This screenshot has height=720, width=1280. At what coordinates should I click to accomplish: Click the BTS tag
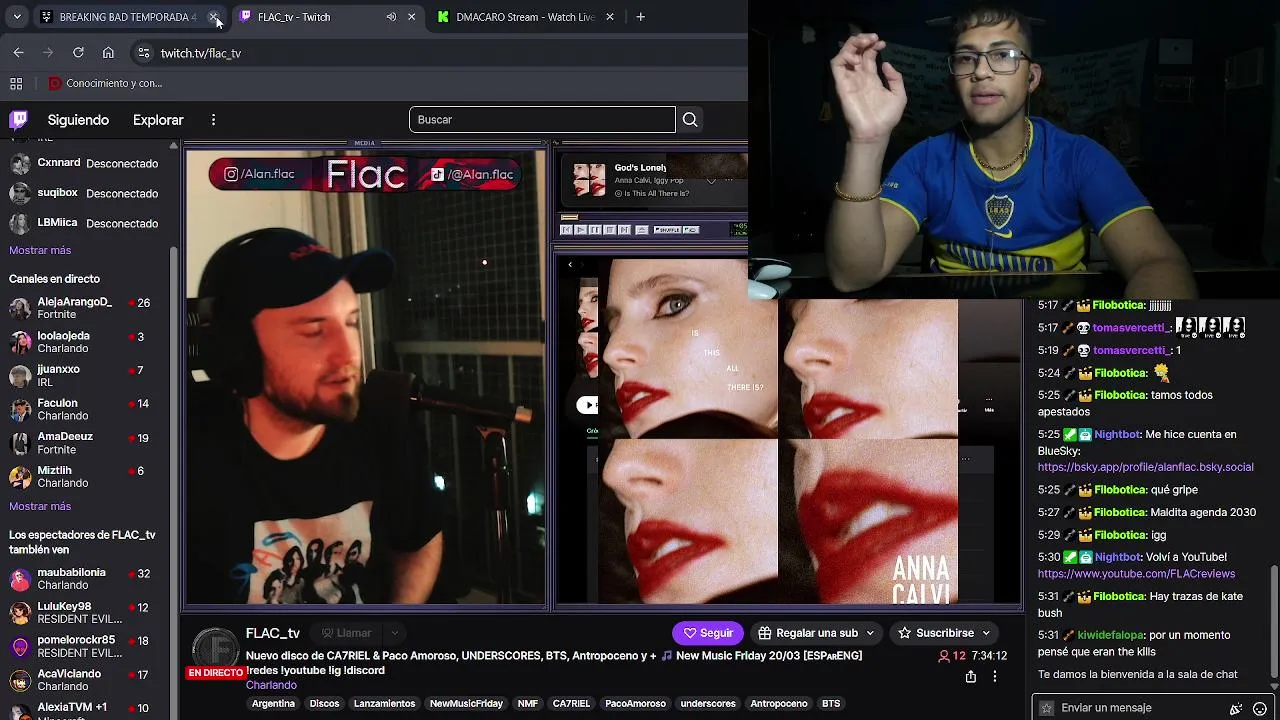(x=831, y=704)
